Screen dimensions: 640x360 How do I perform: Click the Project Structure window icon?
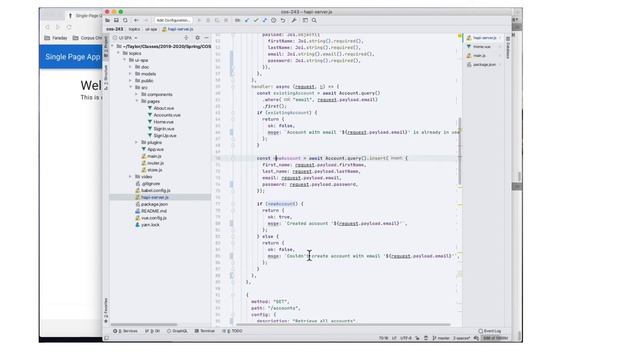pyautogui.click(x=305, y=20)
